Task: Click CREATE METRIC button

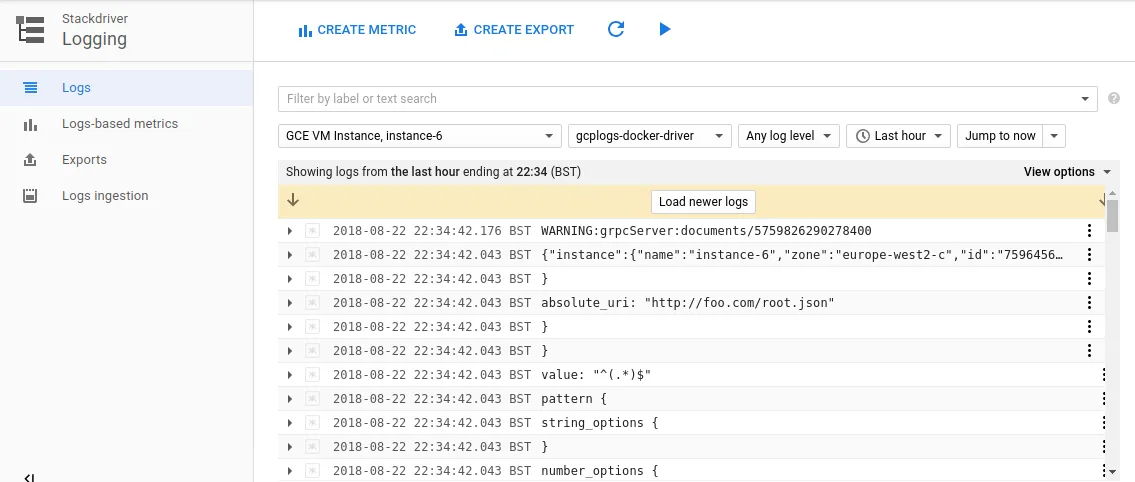Action: tap(357, 30)
